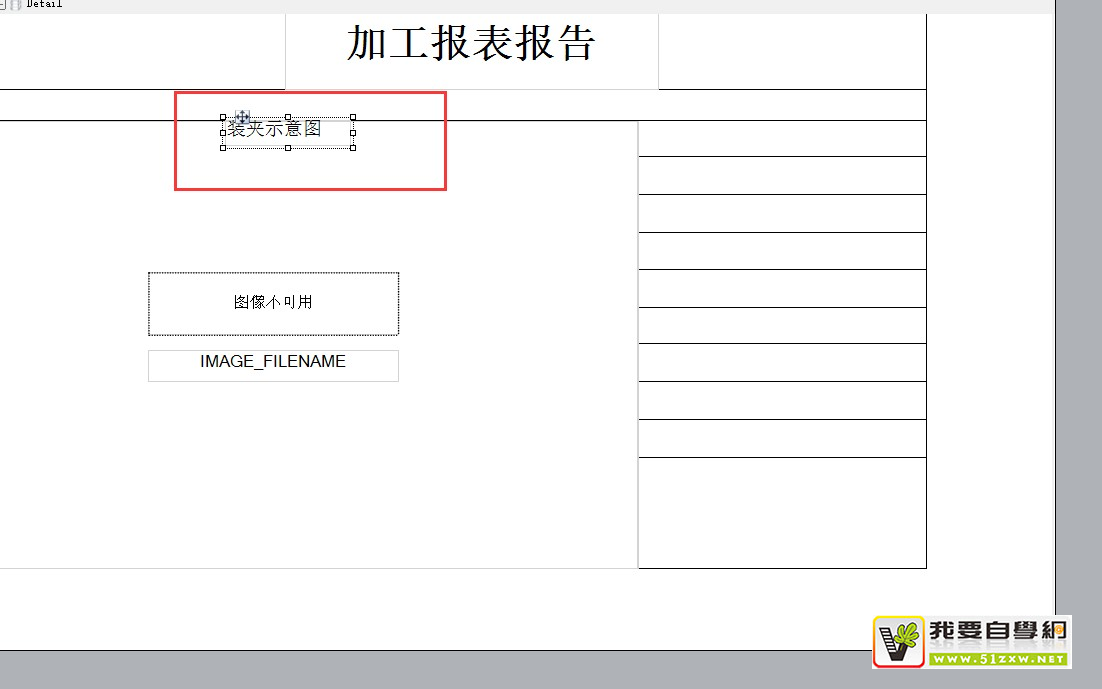This screenshot has height=689, width=1102.
Task: Click the top-center resize handle of the selected label
Action: point(288,117)
